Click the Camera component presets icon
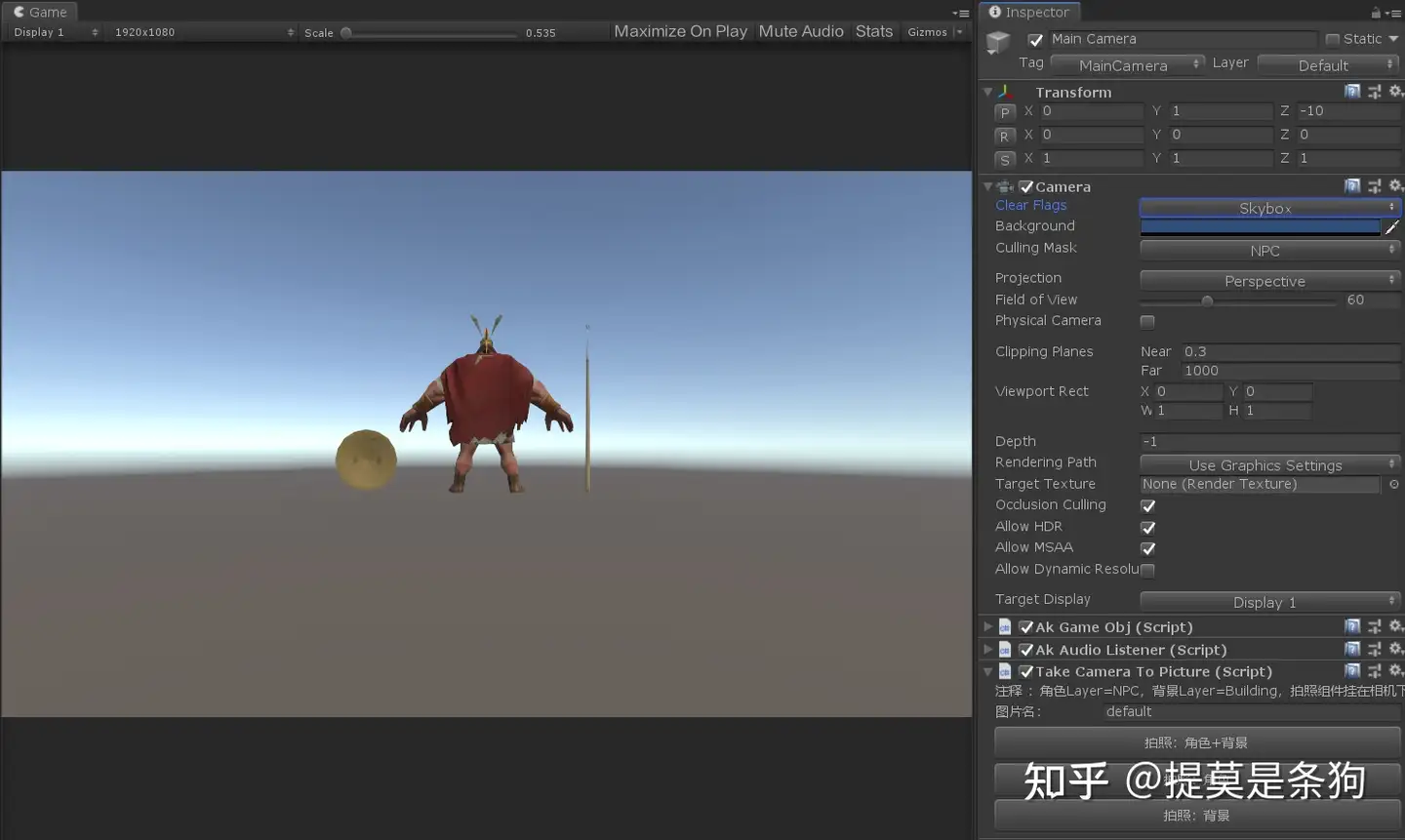The height and width of the screenshot is (840, 1405). (1375, 185)
